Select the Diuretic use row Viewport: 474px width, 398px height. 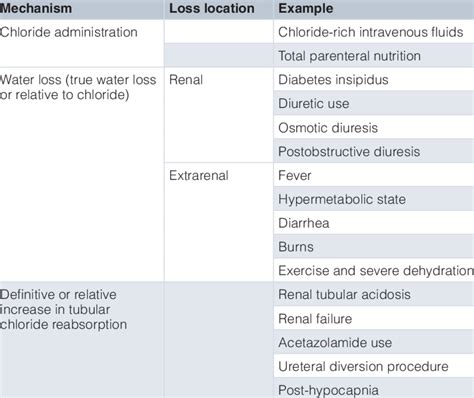pyautogui.click(x=374, y=103)
